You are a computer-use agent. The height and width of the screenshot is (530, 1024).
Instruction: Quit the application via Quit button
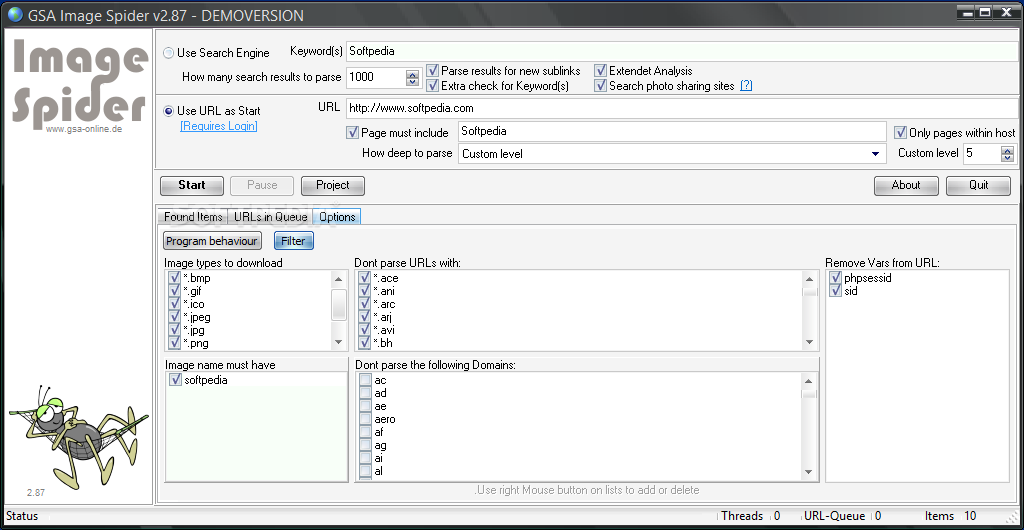pos(978,185)
